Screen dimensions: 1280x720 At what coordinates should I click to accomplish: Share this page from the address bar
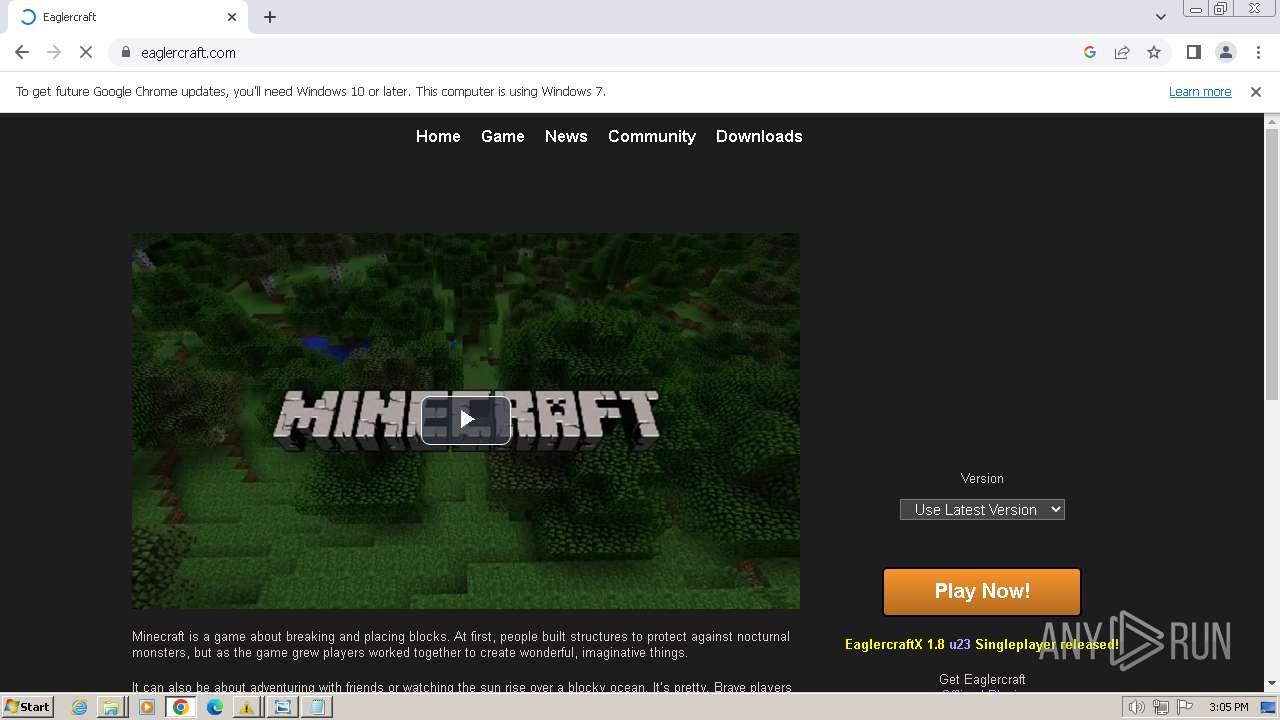[x=1122, y=52]
